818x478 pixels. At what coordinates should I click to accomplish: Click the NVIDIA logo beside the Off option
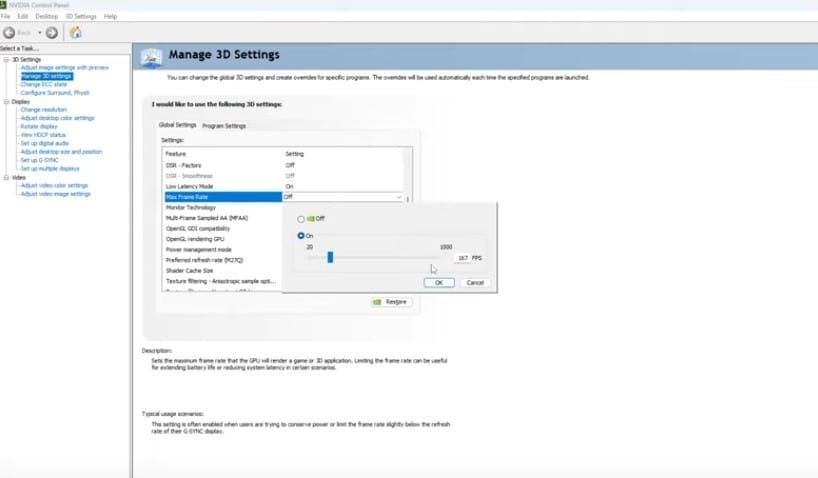pos(311,219)
